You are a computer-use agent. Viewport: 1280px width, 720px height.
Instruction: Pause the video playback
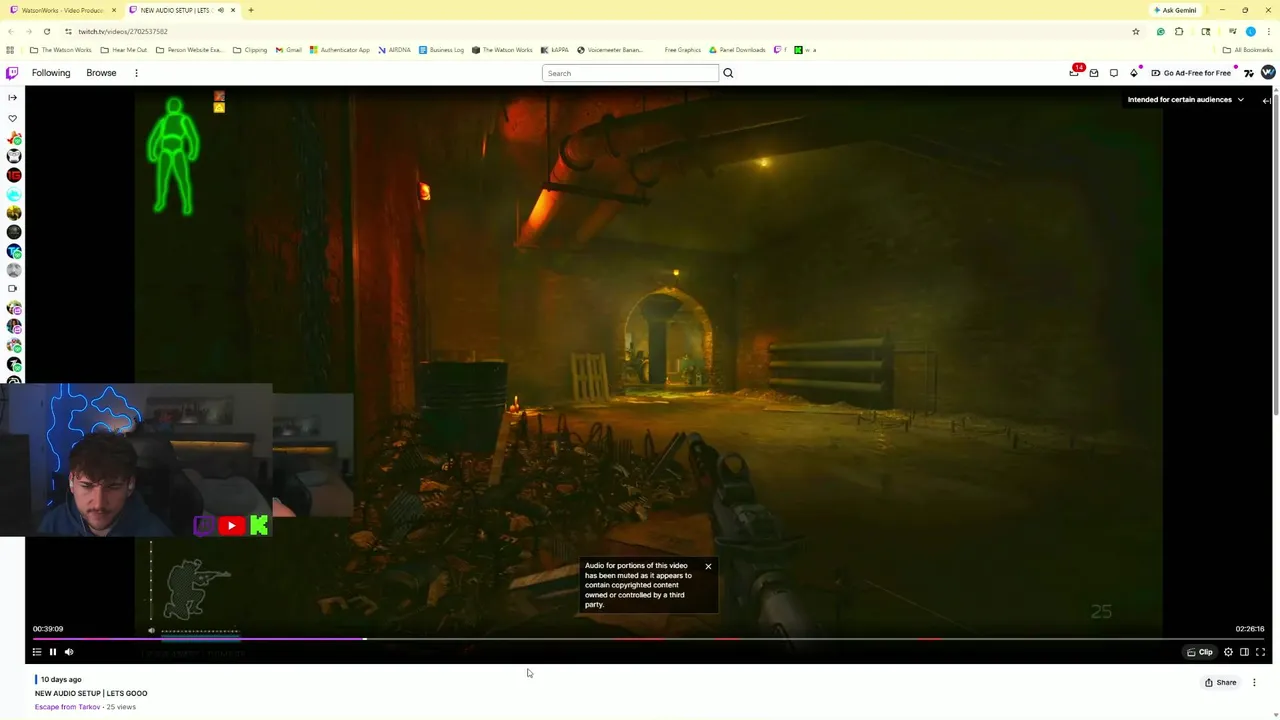click(53, 652)
